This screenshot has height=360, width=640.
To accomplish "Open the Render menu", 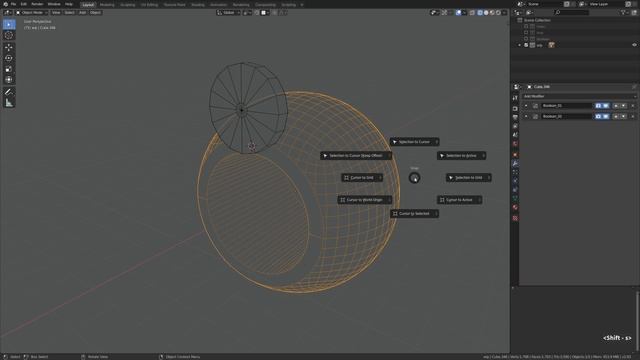I will (37, 4).
